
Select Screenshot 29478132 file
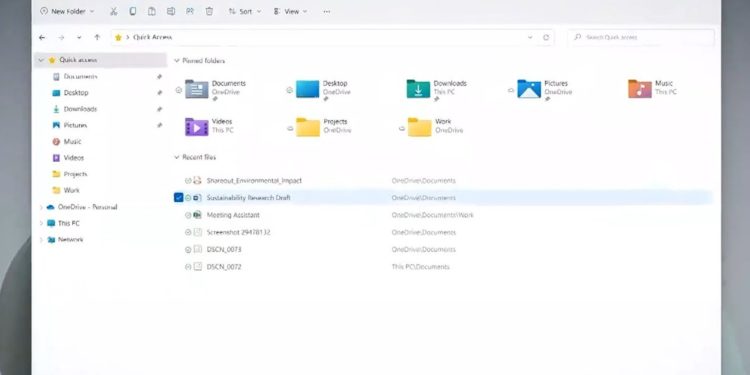[x=239, y=232]
